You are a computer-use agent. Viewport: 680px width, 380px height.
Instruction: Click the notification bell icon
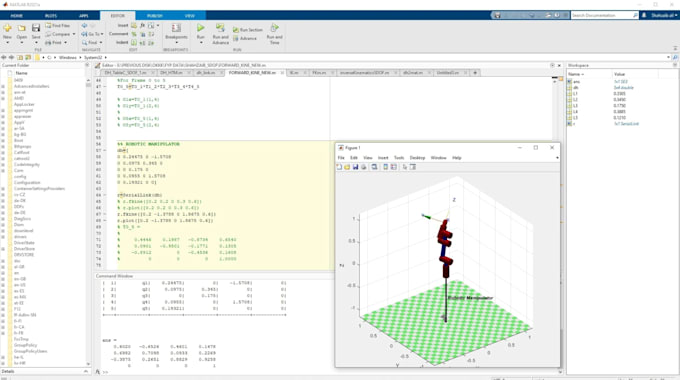click(644, 15)
